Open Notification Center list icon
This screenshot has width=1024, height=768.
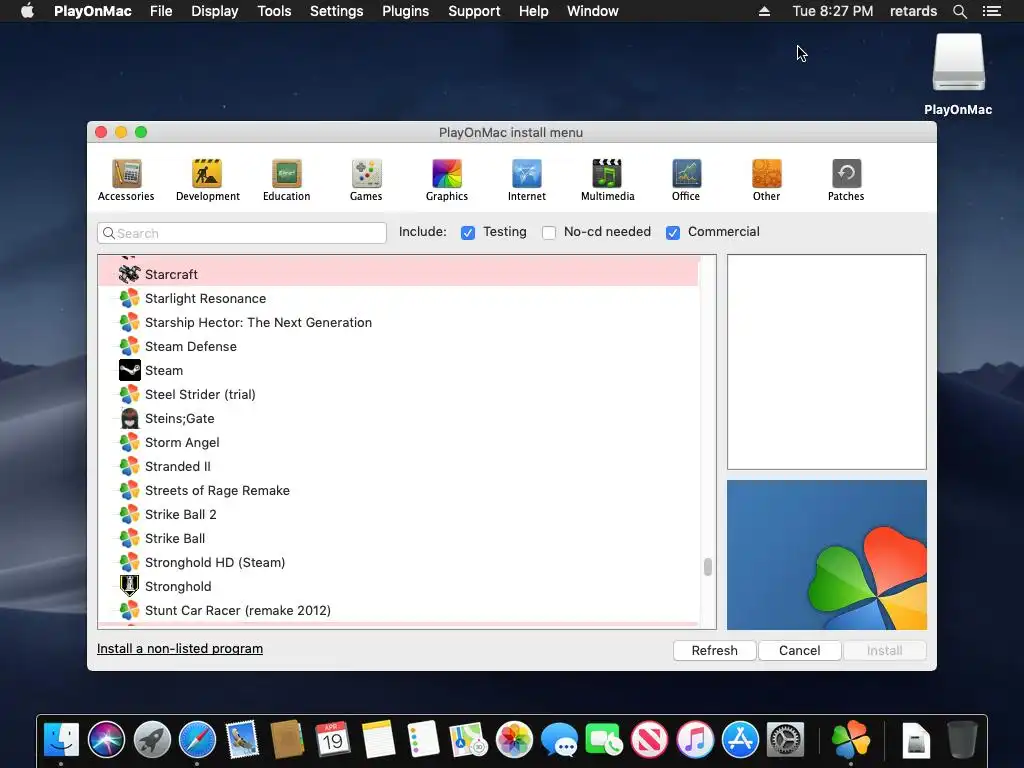[992, 11]
